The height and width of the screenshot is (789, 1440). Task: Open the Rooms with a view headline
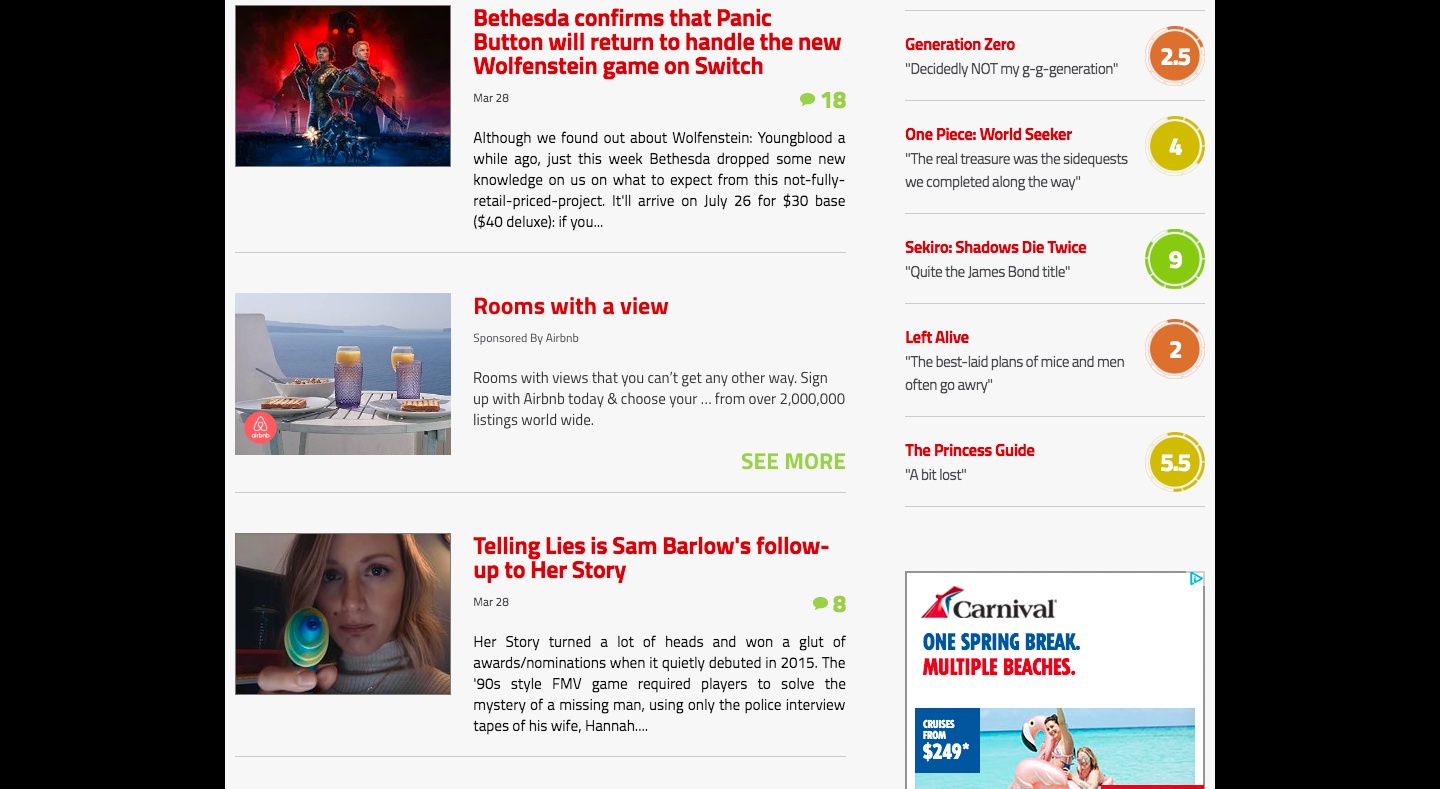571,306
